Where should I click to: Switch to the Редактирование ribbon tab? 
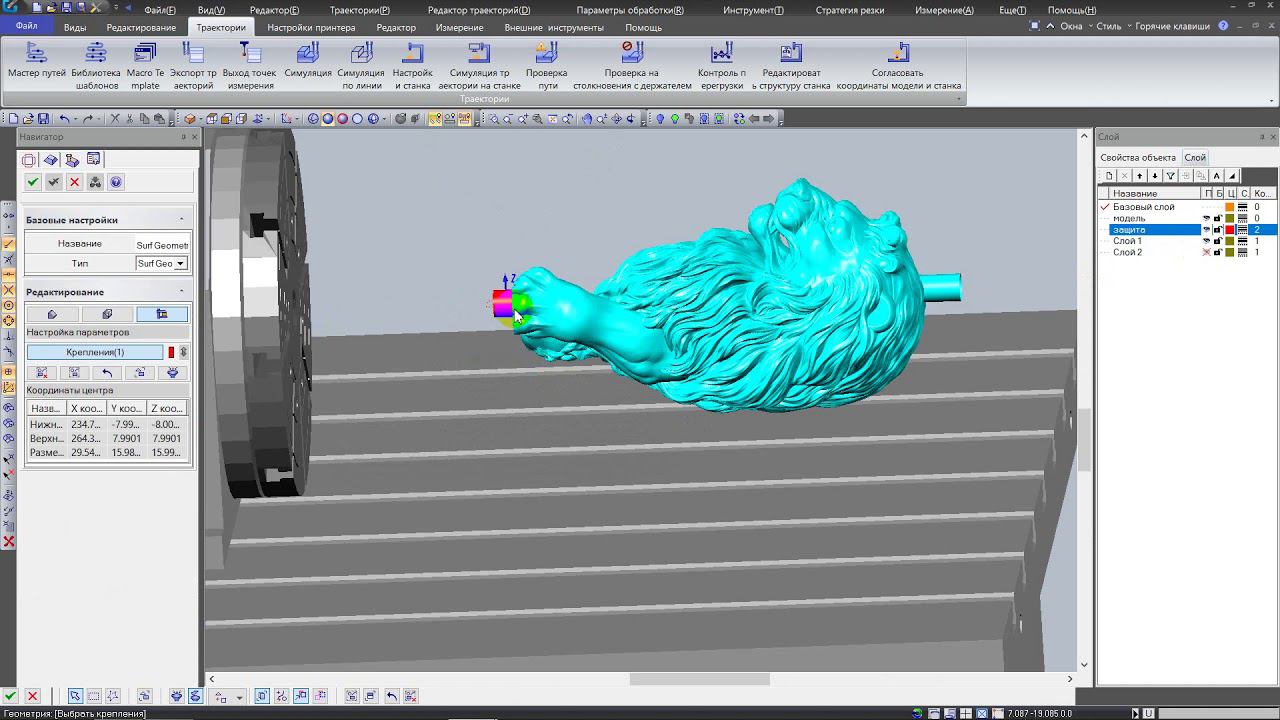(x=141, y=28)
